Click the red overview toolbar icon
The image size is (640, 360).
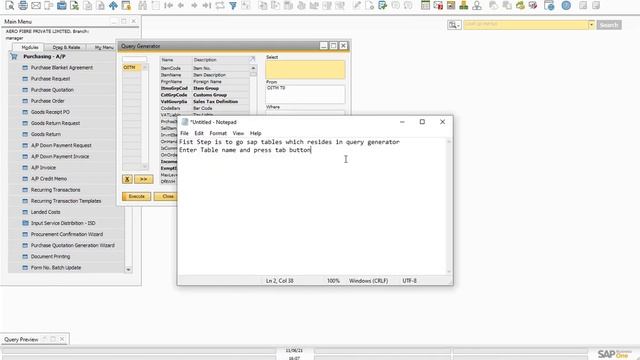click(x=438, y=5)
